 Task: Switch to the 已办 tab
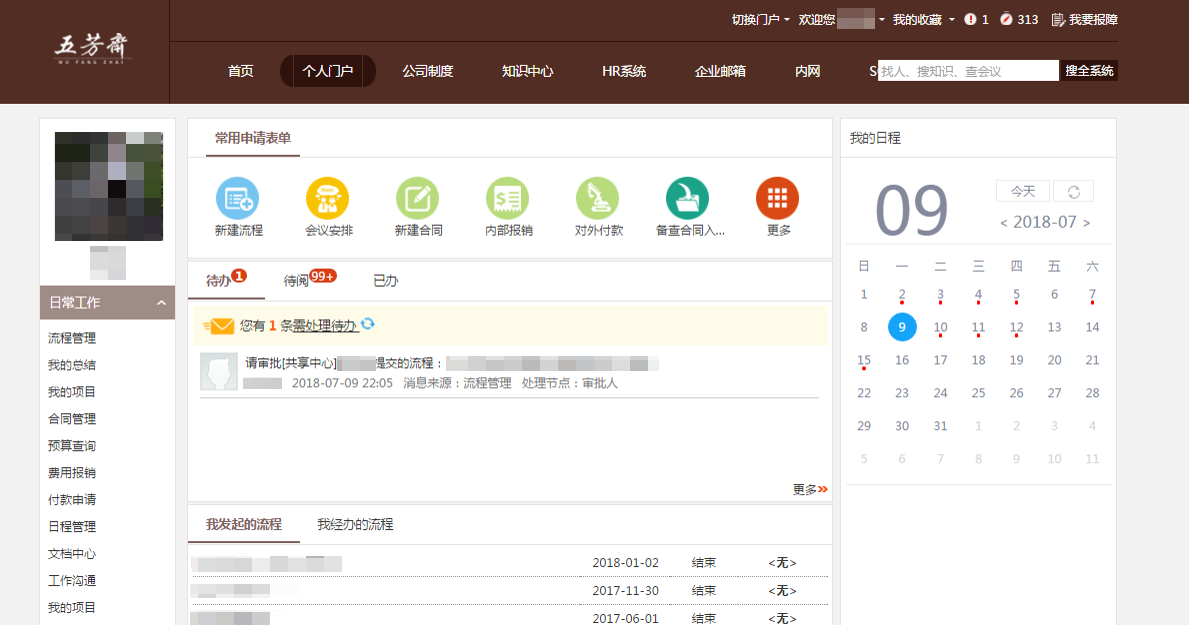coord(385,281)
